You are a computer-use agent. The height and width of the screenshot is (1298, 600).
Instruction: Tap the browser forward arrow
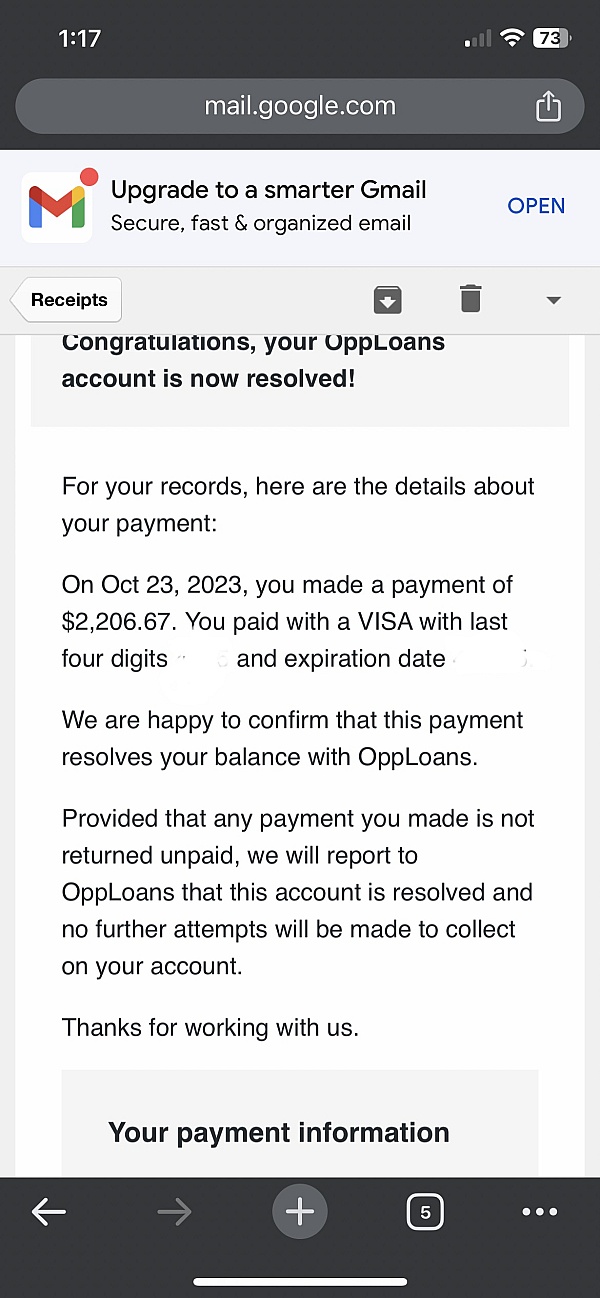point(174,1212)
